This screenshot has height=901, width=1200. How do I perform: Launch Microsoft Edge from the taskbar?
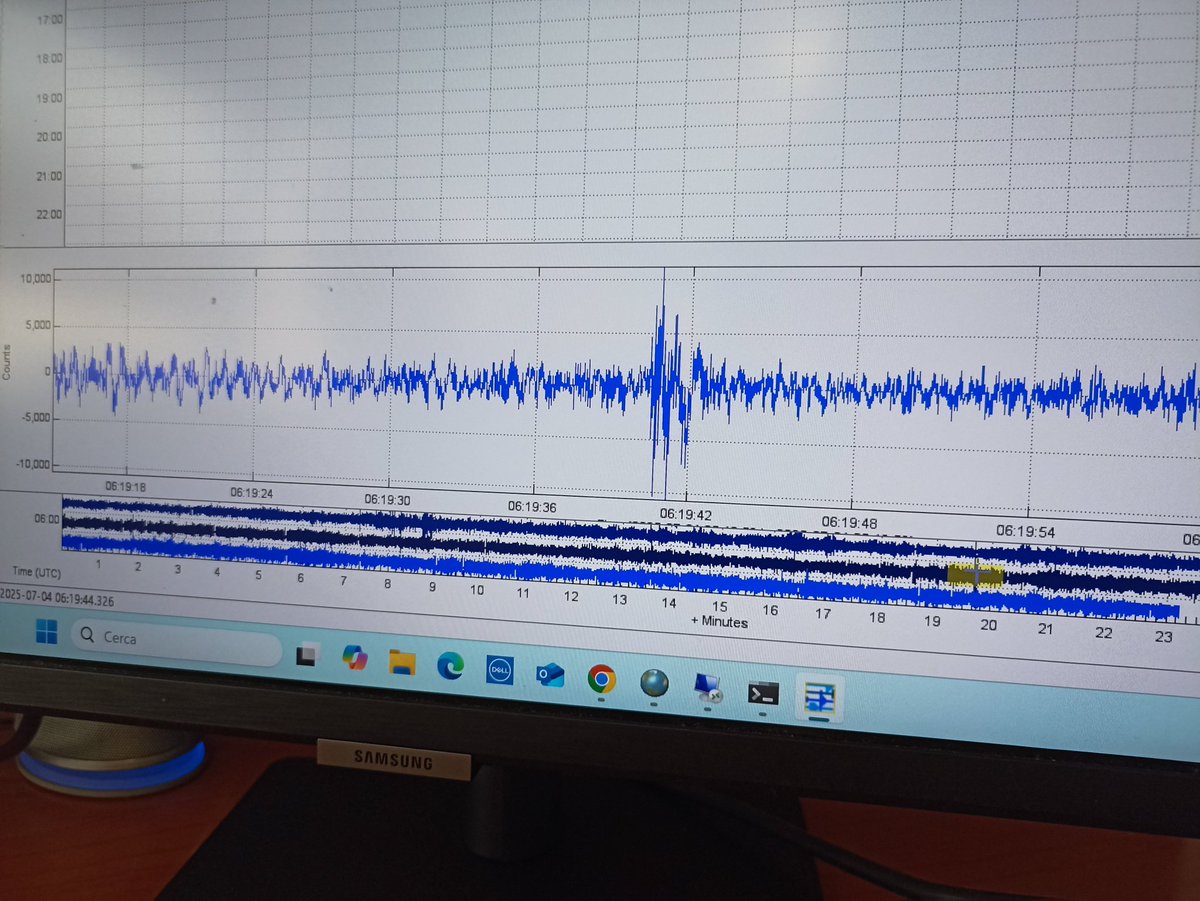point(450,666)
